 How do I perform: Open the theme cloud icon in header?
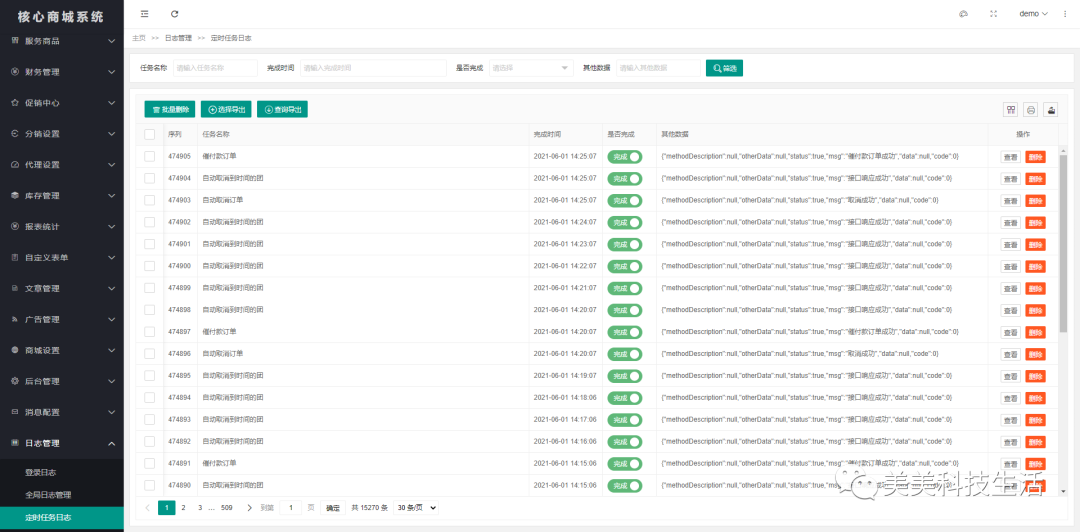point(964,14)
